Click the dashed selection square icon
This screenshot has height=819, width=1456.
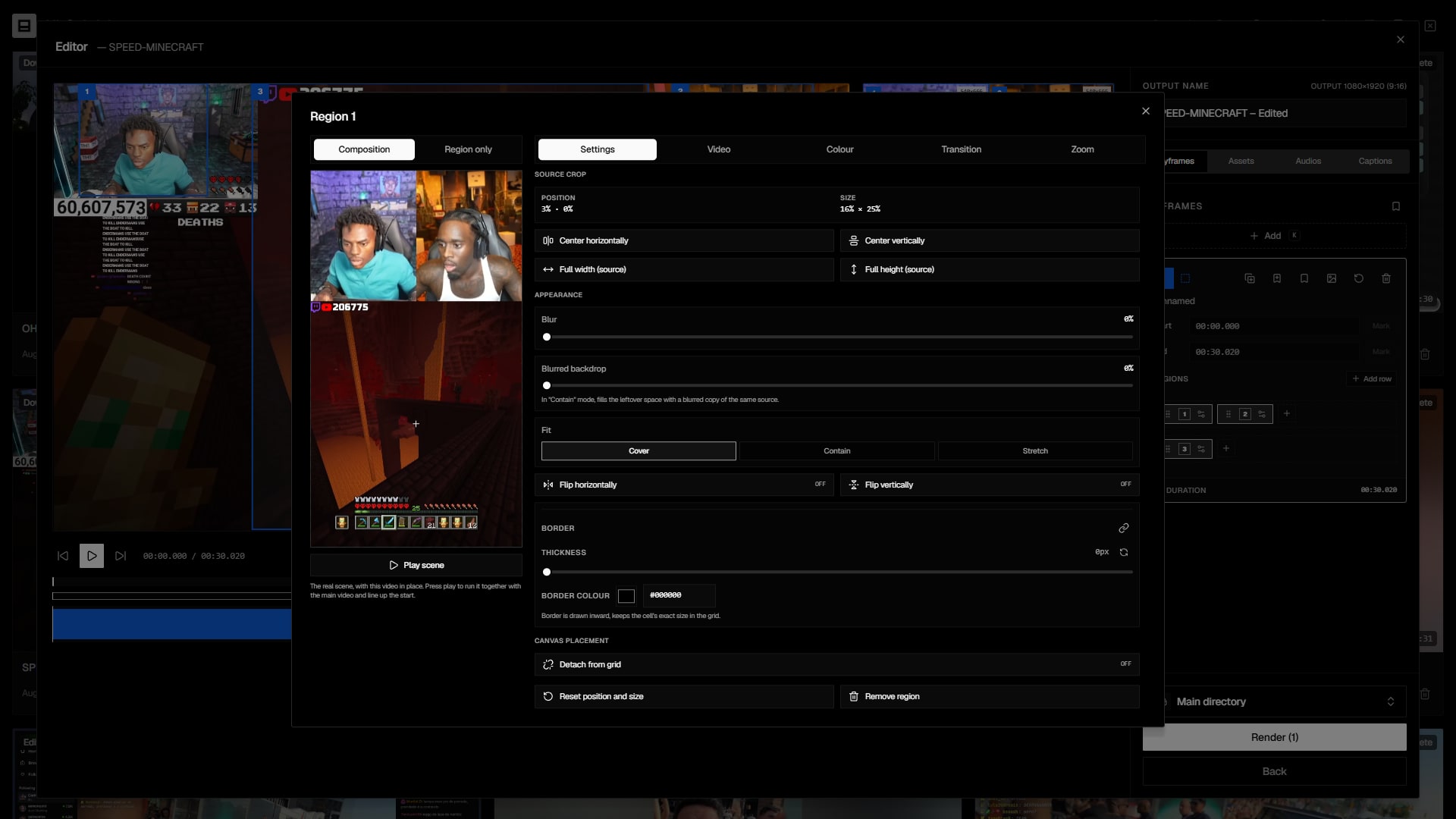(1185, 278)
